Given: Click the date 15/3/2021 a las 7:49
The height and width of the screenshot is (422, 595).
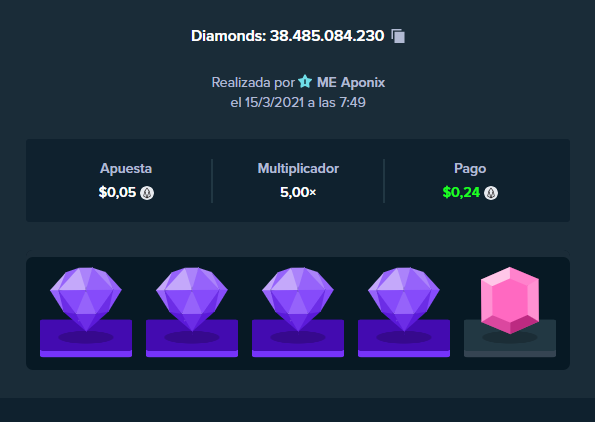Looking at the screenshot, I should point(305,102).
